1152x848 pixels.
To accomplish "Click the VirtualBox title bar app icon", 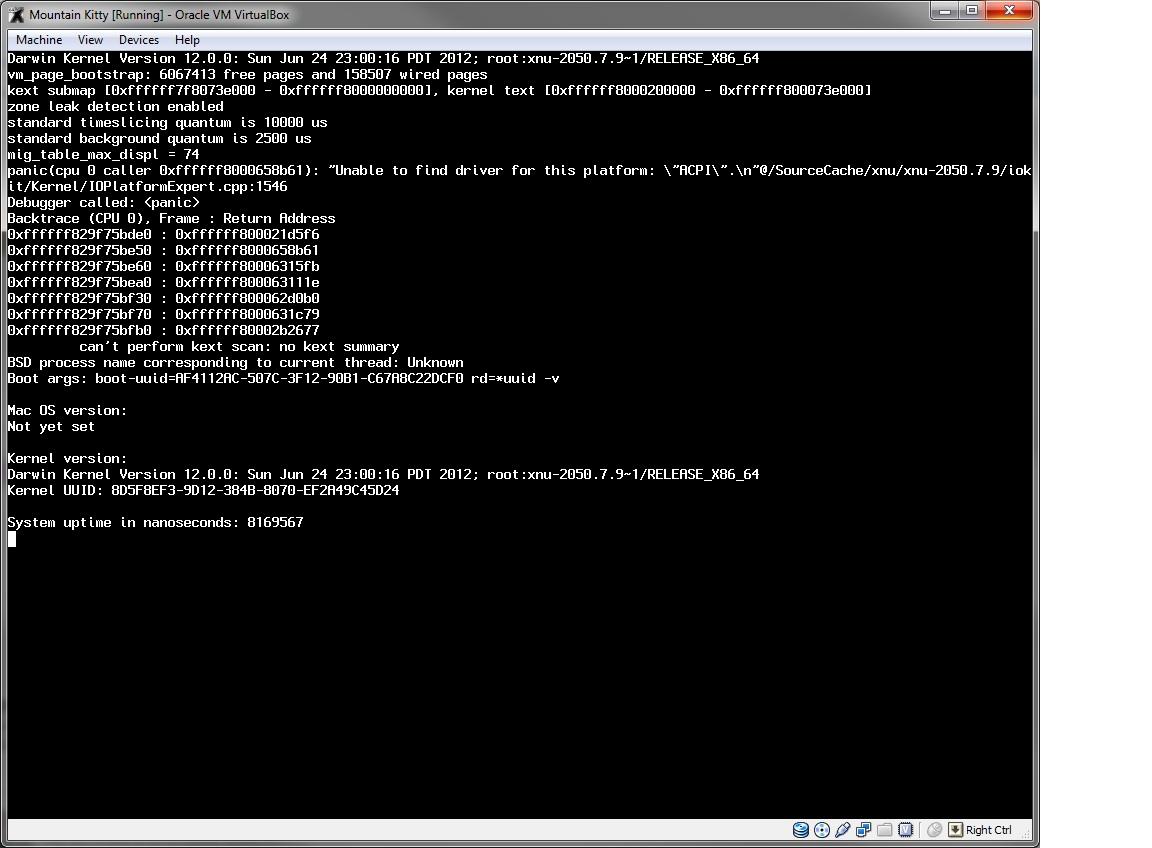I will [16, 15].
